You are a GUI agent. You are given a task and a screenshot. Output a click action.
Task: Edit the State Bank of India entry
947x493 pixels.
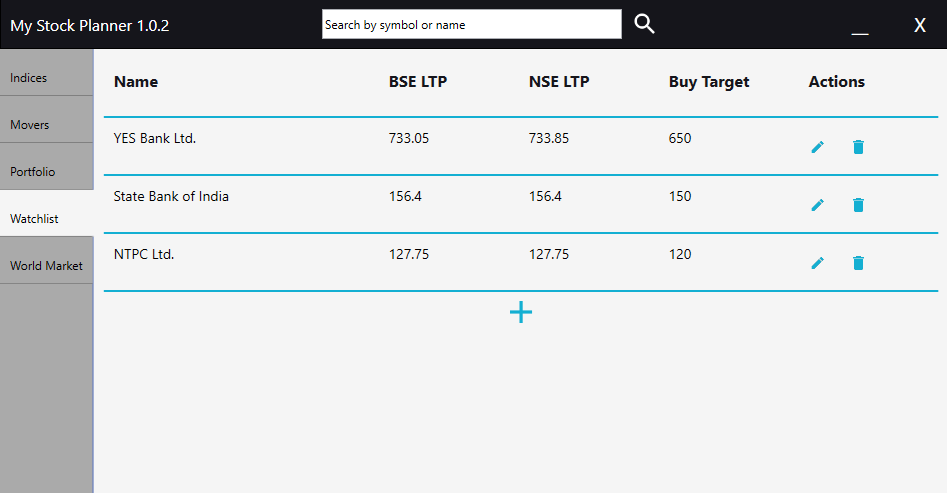pyautogui.click(x=818, y=205)
